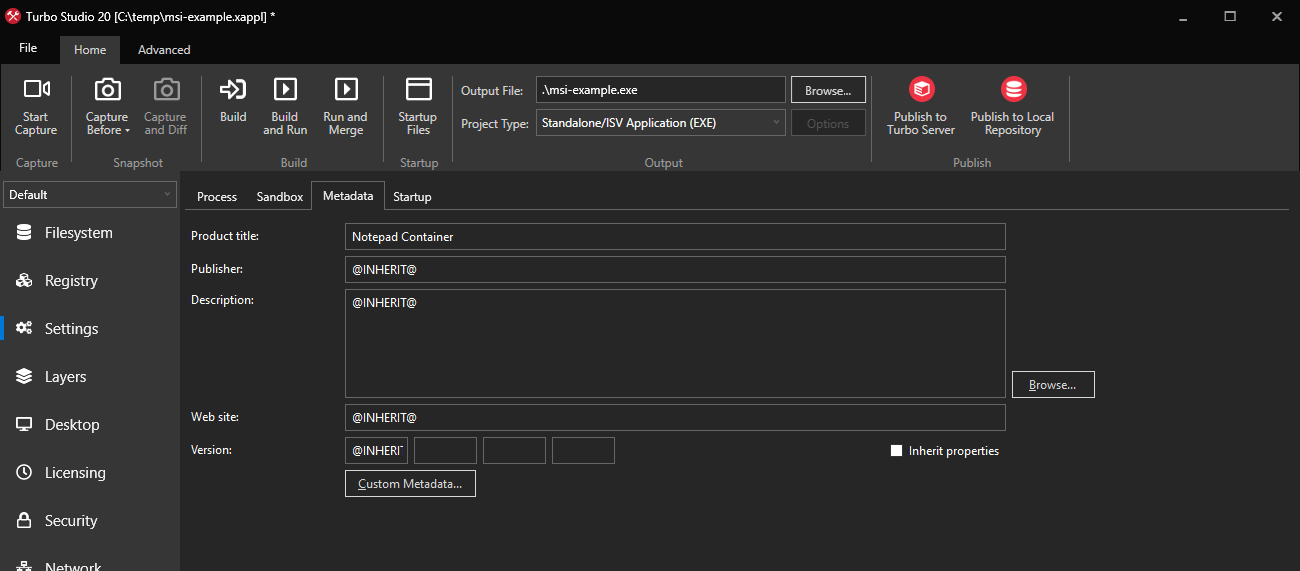Click the Product title input field
This screenshot has width=1300, height=571.
tap(674, 237)
